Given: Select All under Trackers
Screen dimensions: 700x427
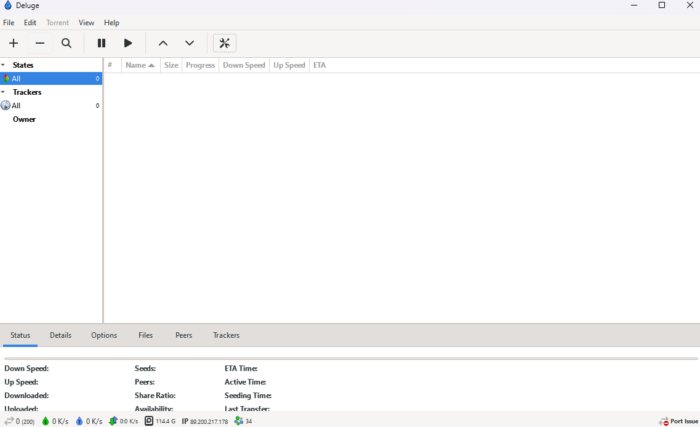Looking at the screenshot, I should (x=51, y=106).
